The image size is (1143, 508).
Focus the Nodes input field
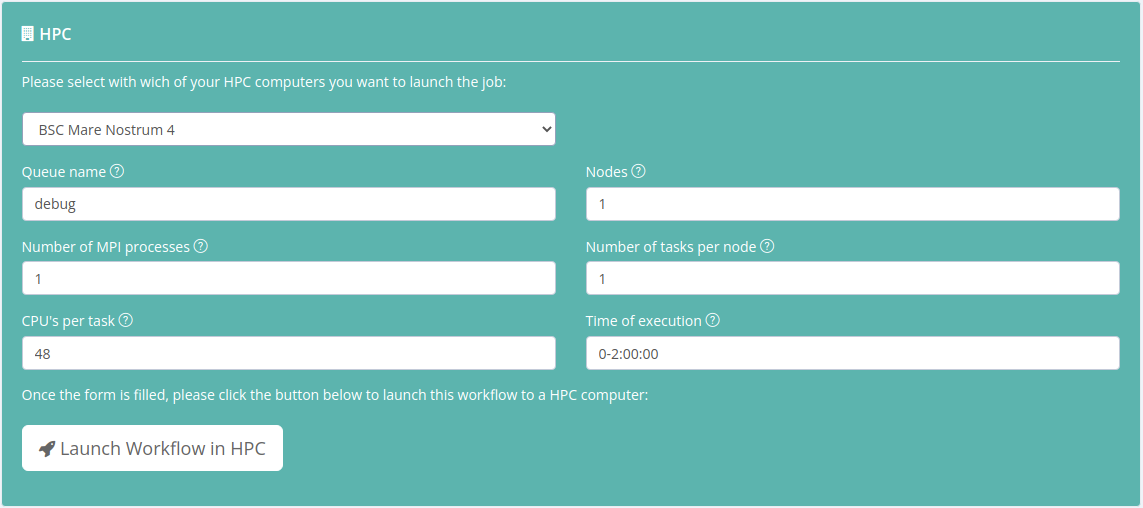[x=852, y=204]
